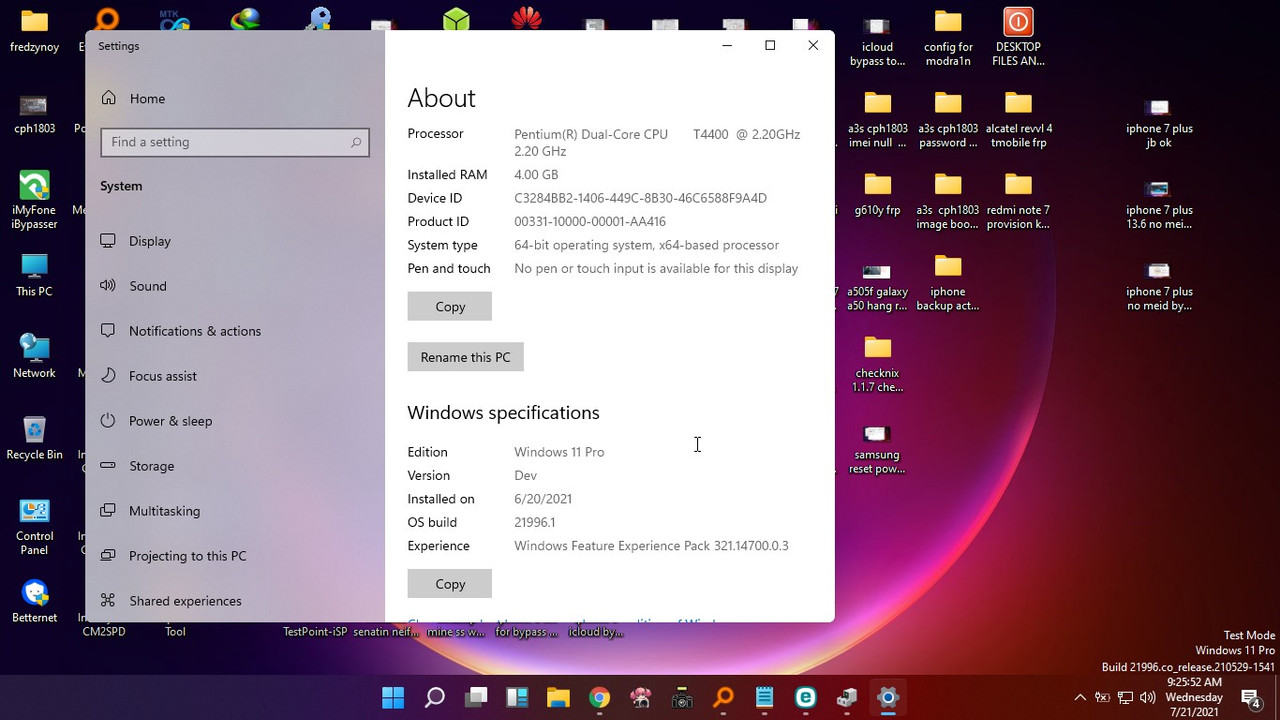Click the Windows 11 Pro edition text

point(559,452)
